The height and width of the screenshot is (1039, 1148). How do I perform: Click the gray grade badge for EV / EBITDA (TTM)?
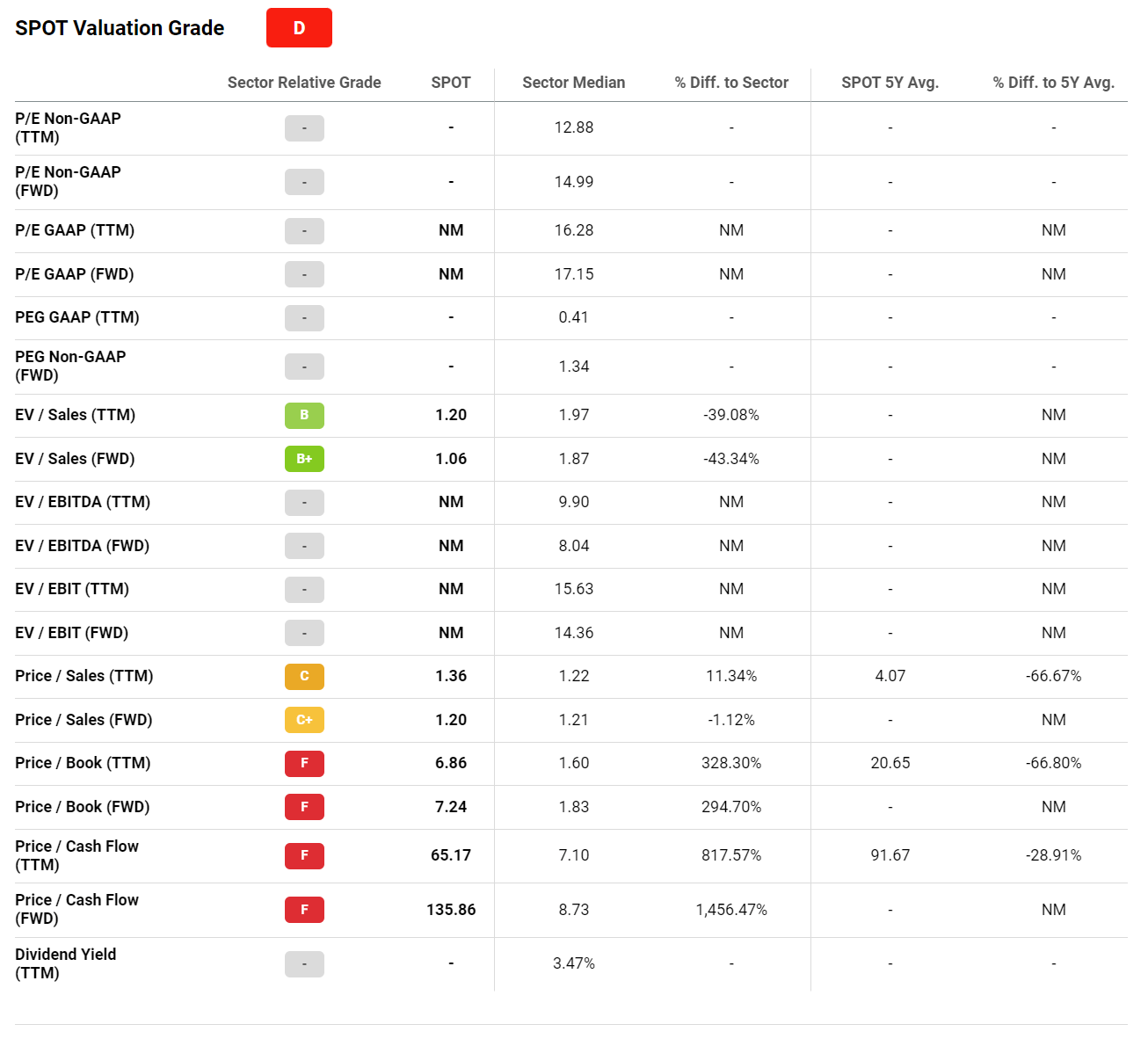click(304, 503)
